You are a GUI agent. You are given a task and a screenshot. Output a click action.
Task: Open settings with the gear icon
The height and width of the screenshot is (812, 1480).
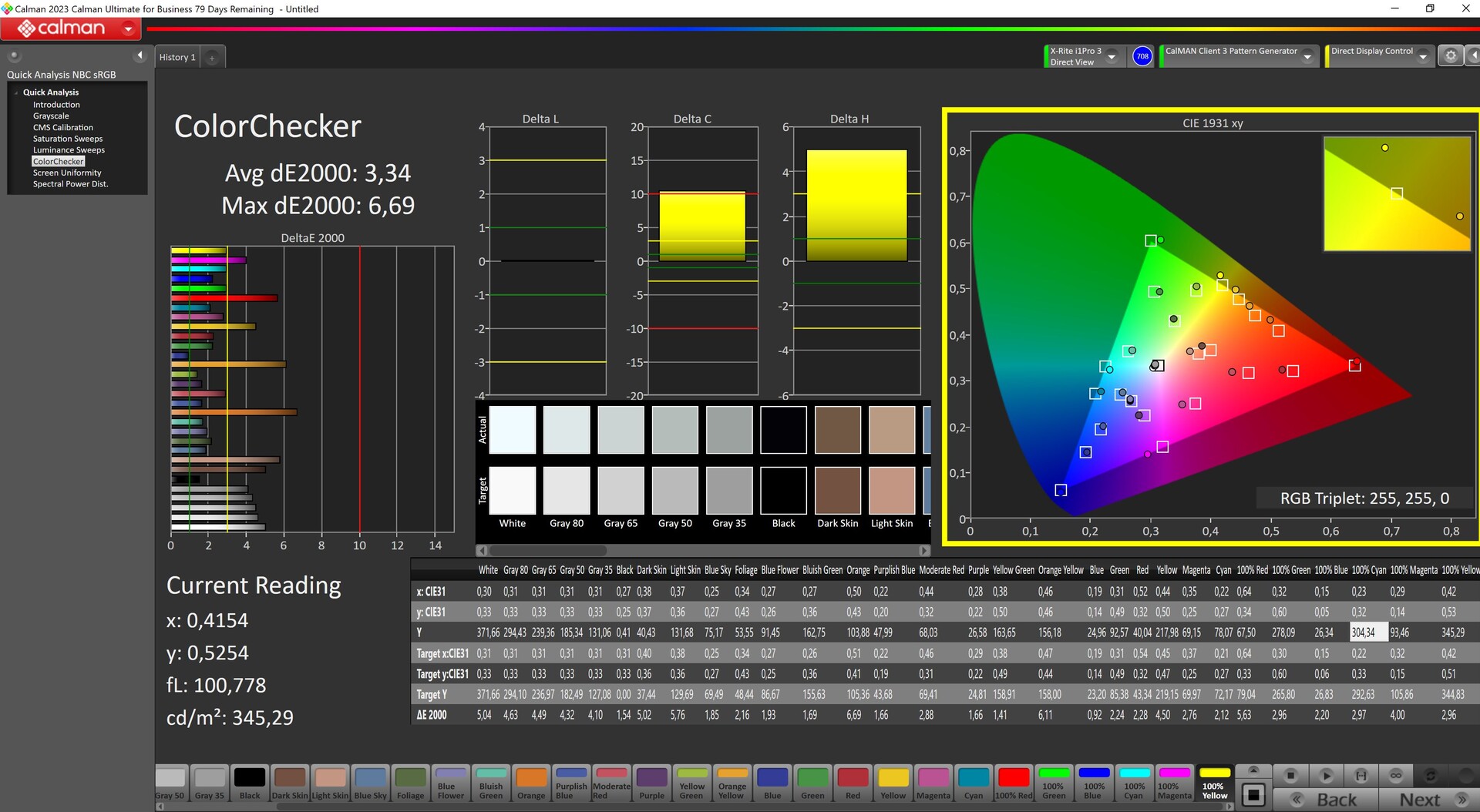[x=1451, y=56]
